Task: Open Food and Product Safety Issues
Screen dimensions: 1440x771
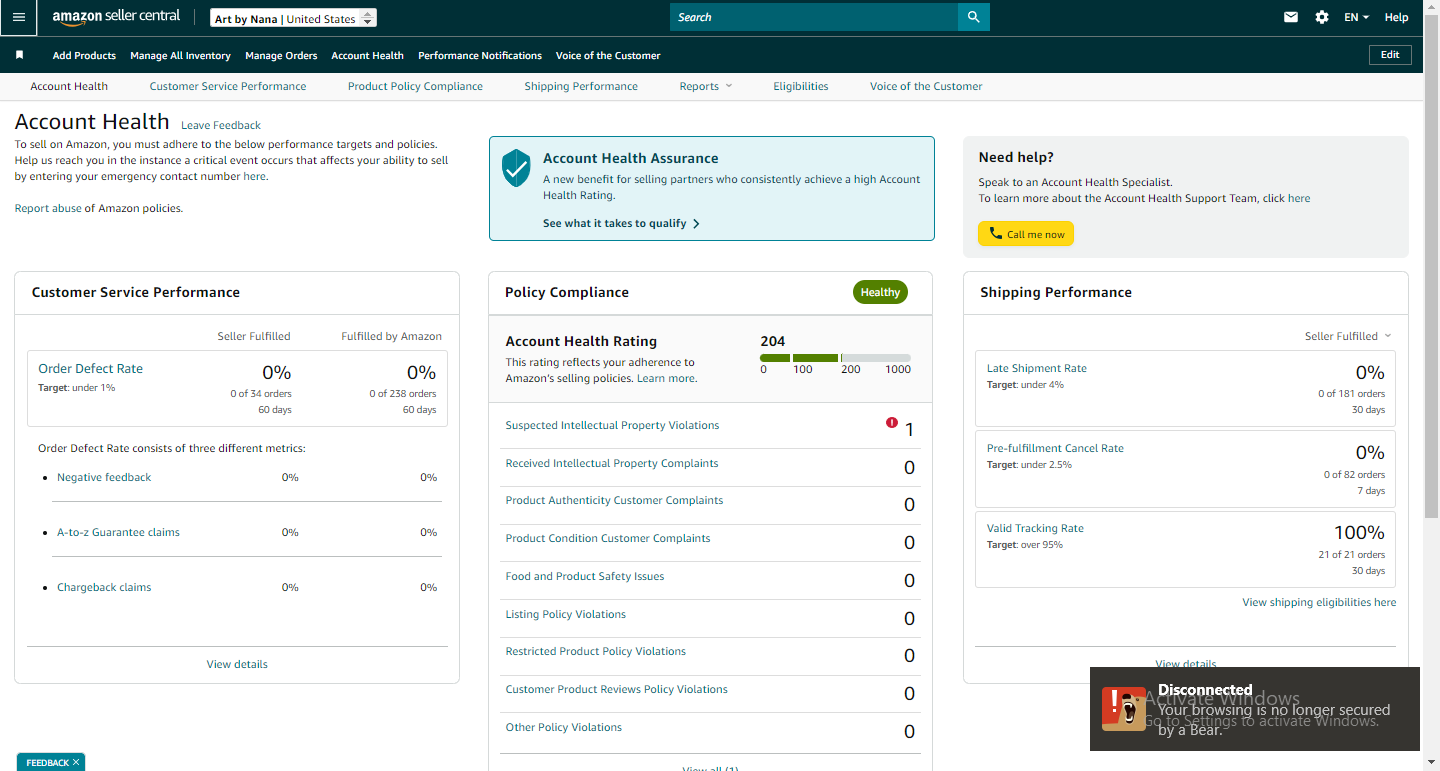Action: tap(585, 576)
